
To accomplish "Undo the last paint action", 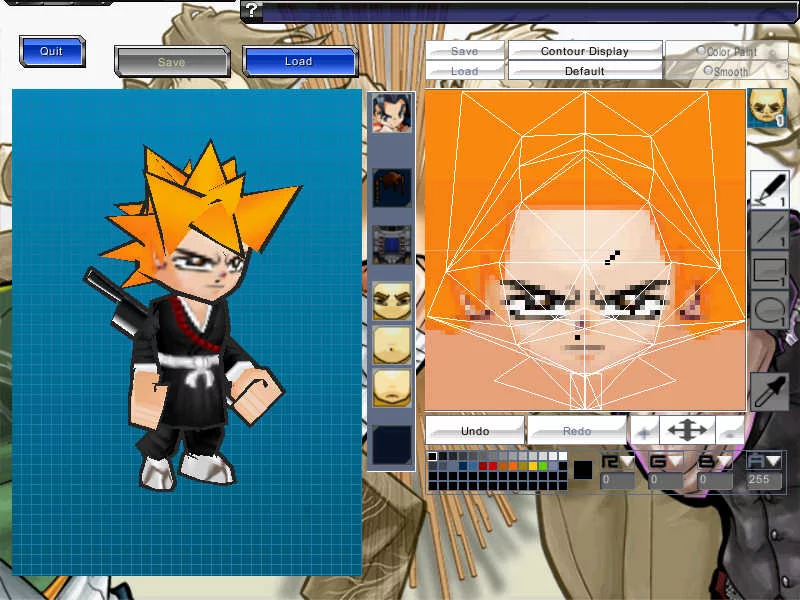I will pyautogui.click(x=474, y=431).
